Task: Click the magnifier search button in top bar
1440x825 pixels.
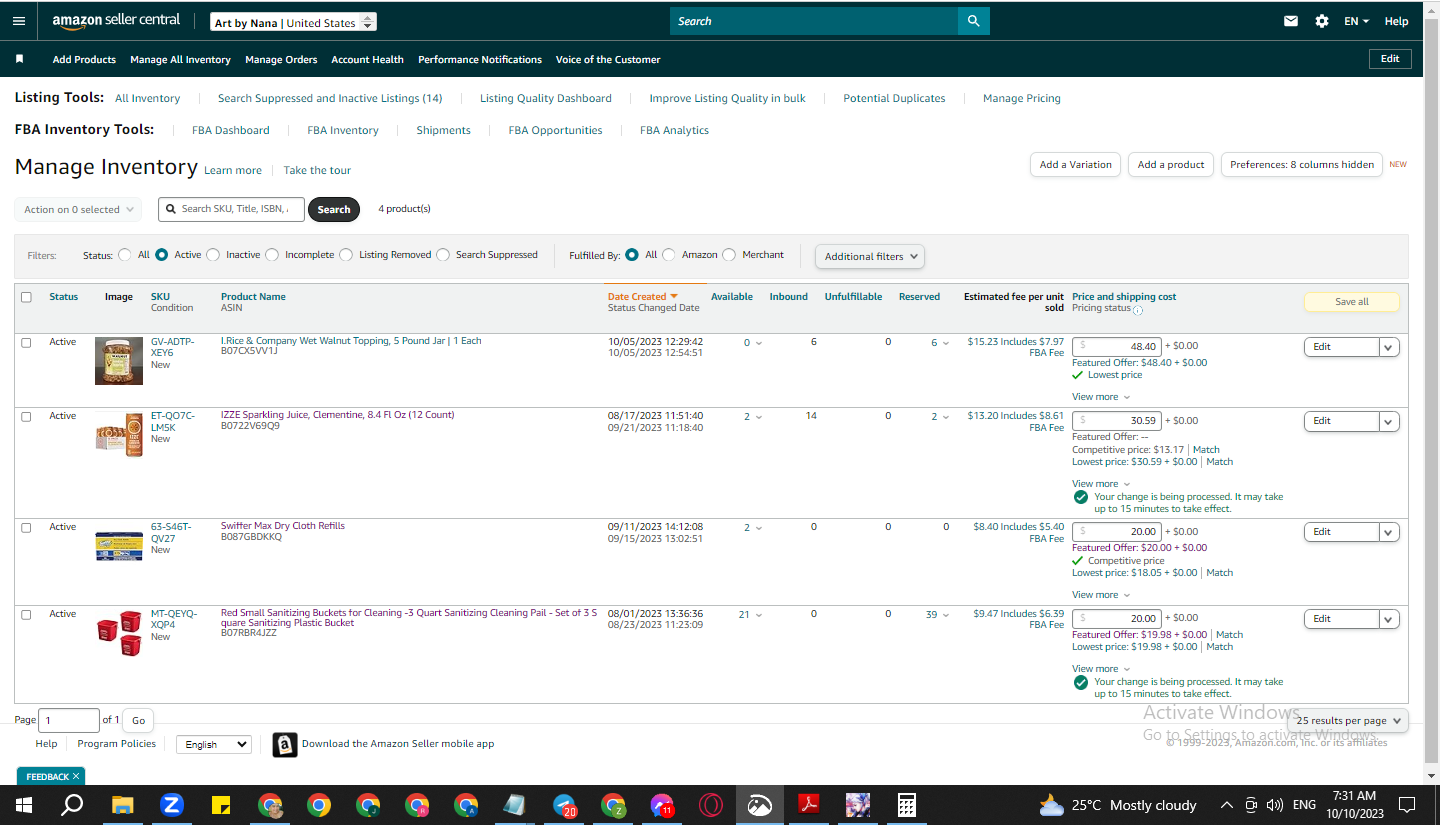Action: (973, 21)
